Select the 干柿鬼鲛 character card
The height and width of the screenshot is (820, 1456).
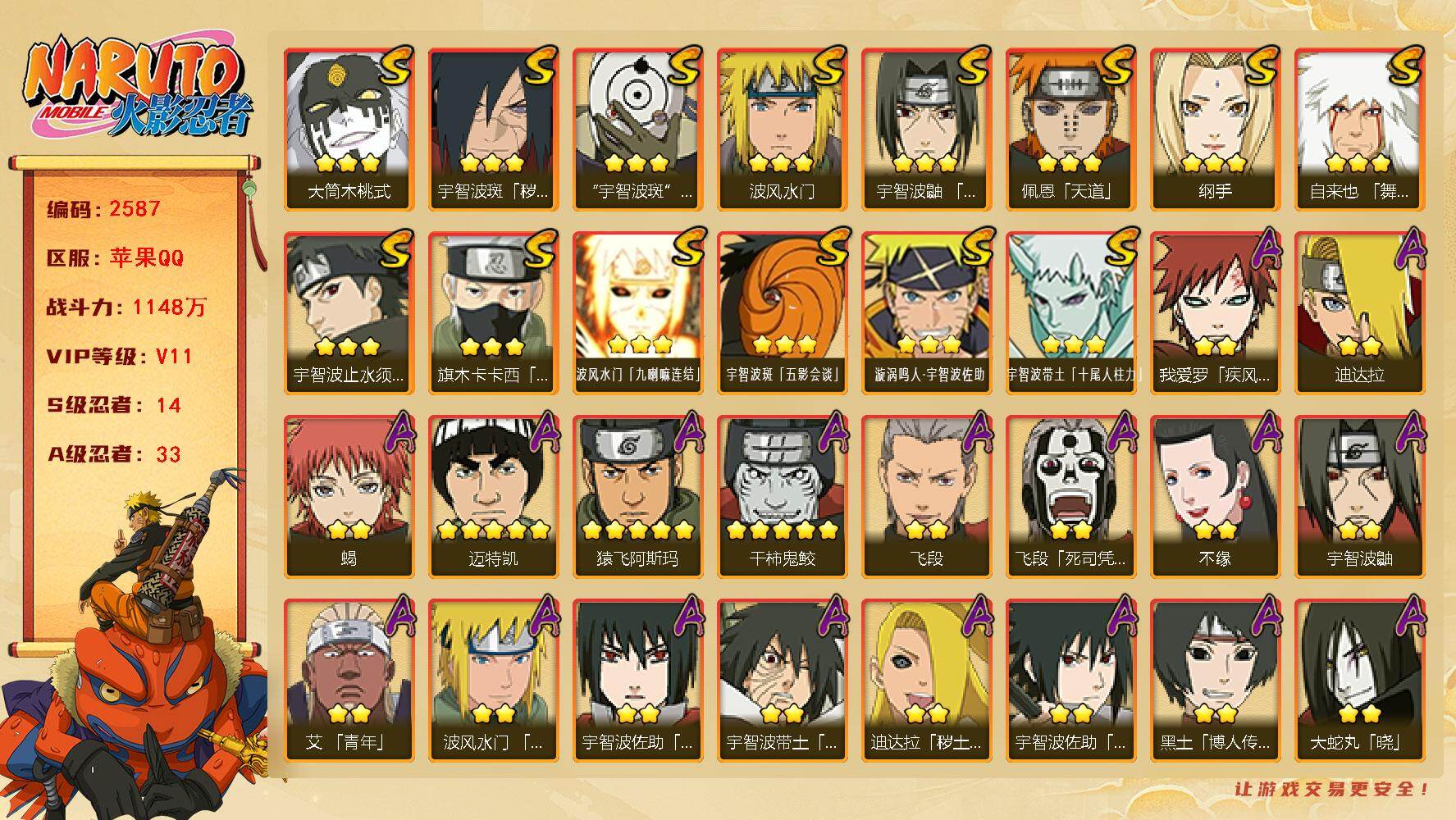tap(782, 497)
